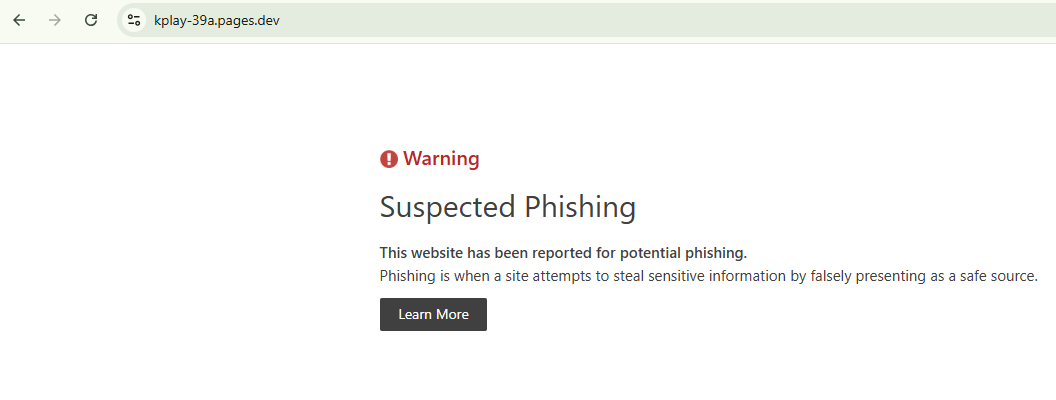This screenshot has width=1056, height=400.
Task: Click the word "Suspected" in the heading
Action: [448, 207]
